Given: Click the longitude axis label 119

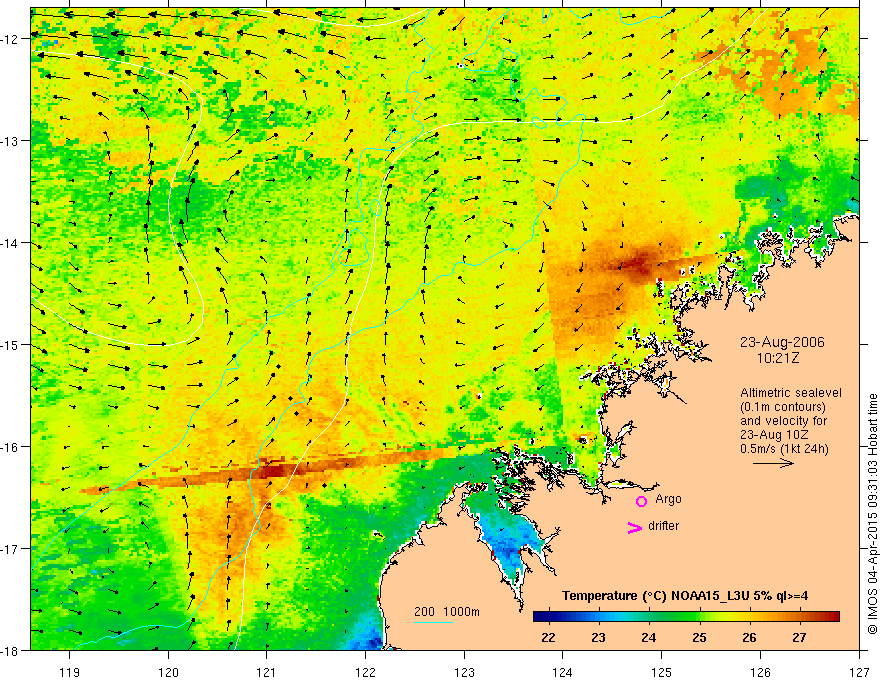Looking at the screenshot, I should click(x=70, y=672).
